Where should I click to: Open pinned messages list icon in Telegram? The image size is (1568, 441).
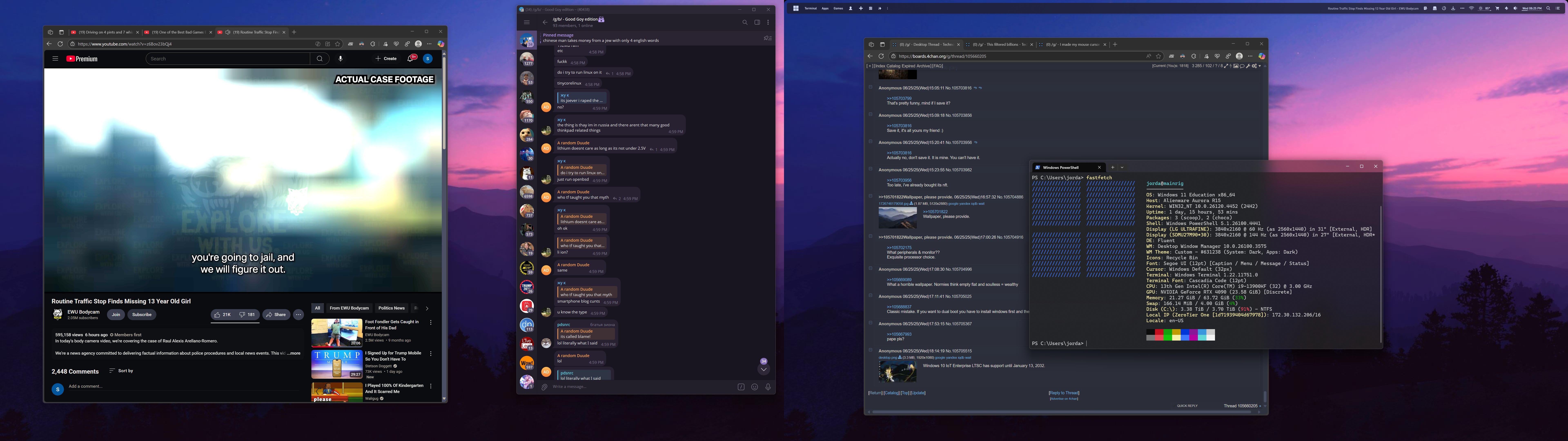point(768,38)
